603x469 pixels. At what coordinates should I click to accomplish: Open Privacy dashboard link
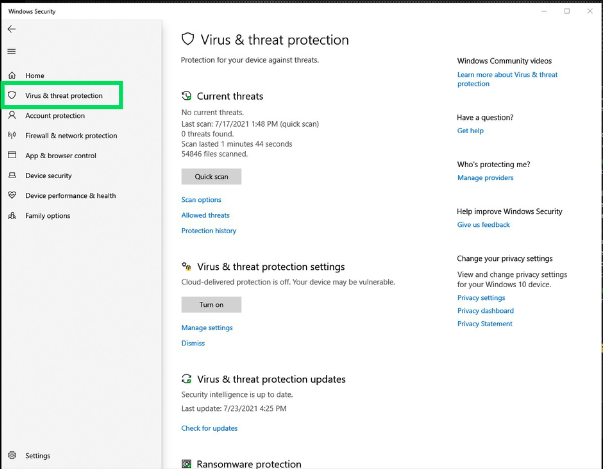(485, 311)
